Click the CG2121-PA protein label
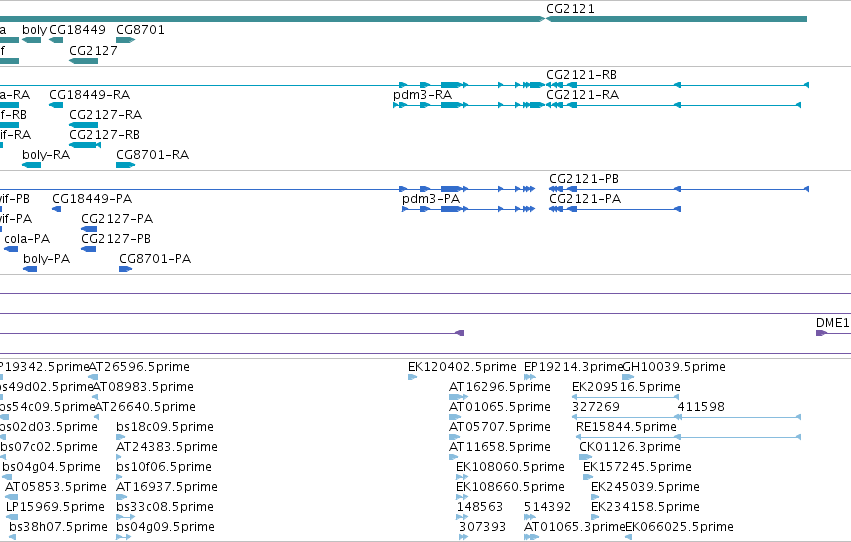 pyautogui.click(x=585, y=199)
